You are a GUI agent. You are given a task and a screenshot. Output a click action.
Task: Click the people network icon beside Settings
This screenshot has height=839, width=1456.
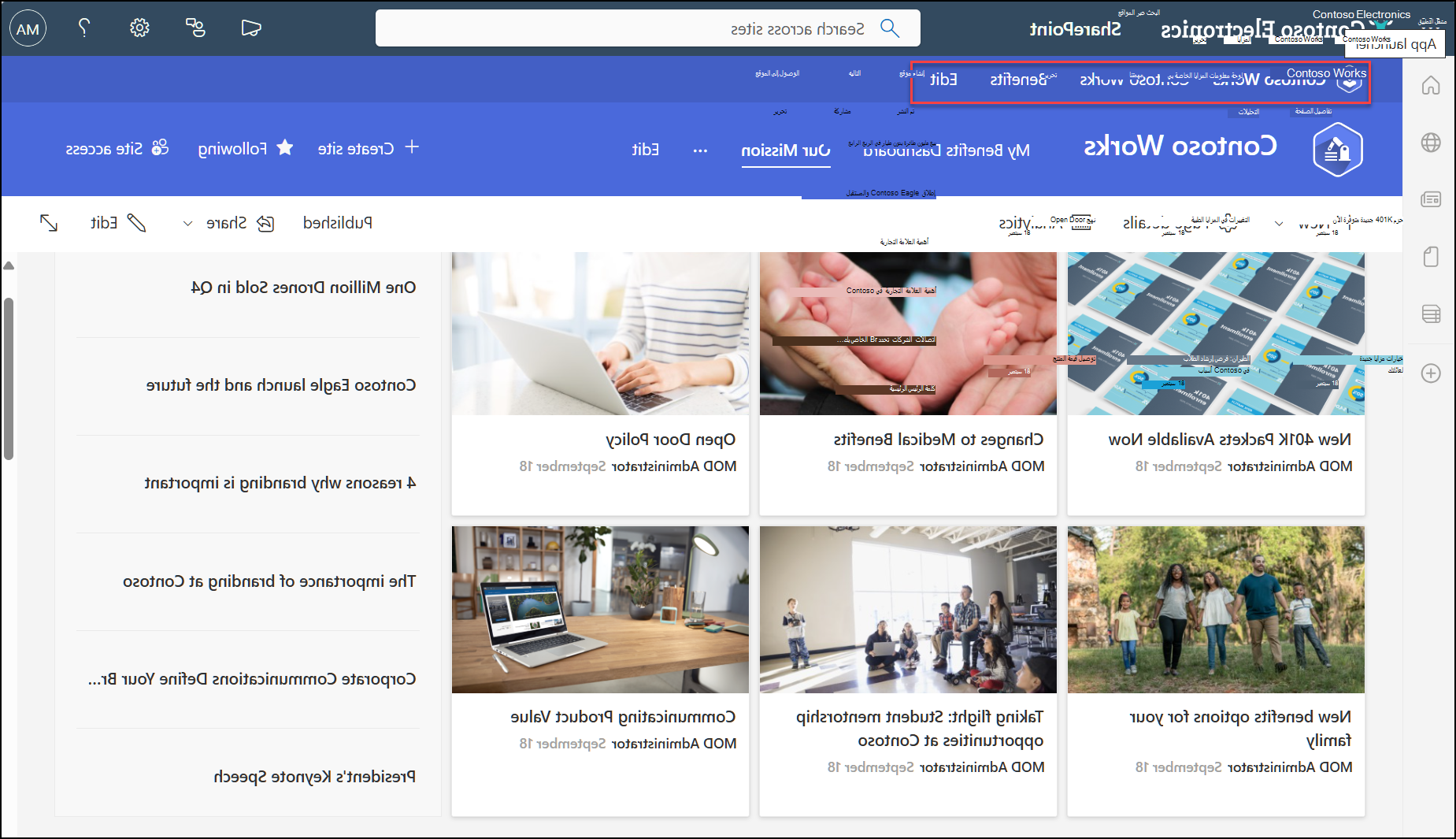[x=195, y=28]
